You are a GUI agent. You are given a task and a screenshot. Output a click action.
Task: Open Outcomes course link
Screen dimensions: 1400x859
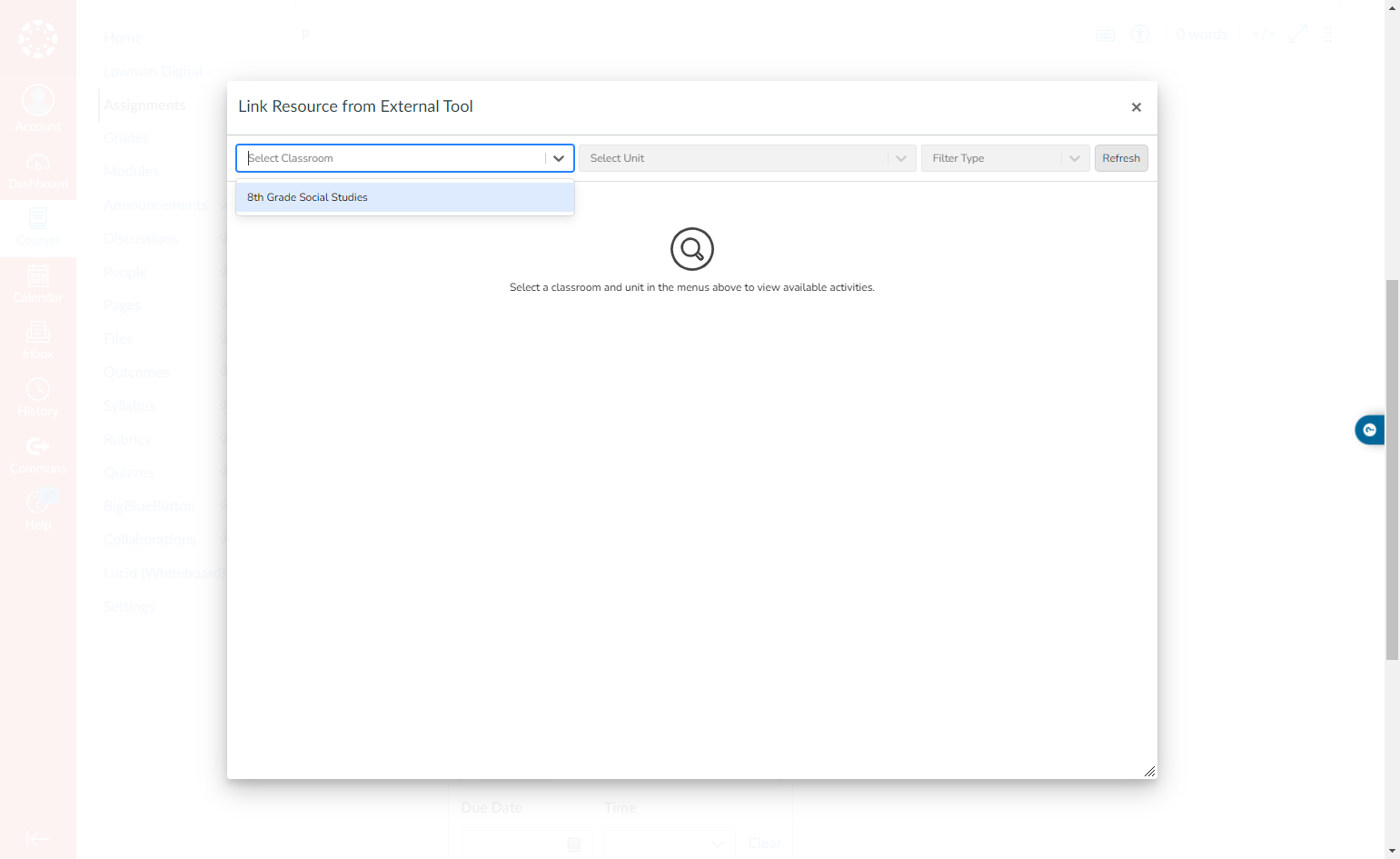tap(136, 373)
